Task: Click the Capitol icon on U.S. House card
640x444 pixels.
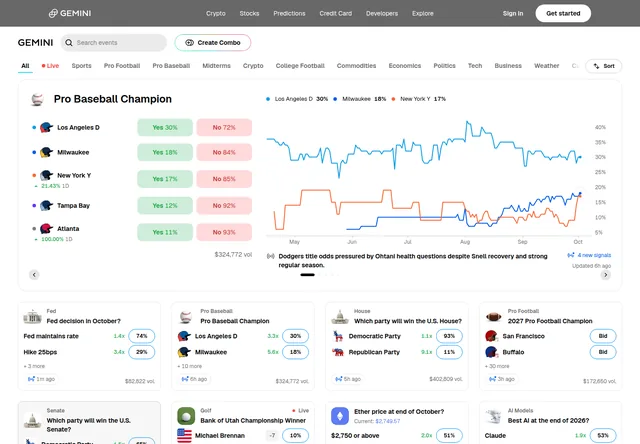Action: 340,317
